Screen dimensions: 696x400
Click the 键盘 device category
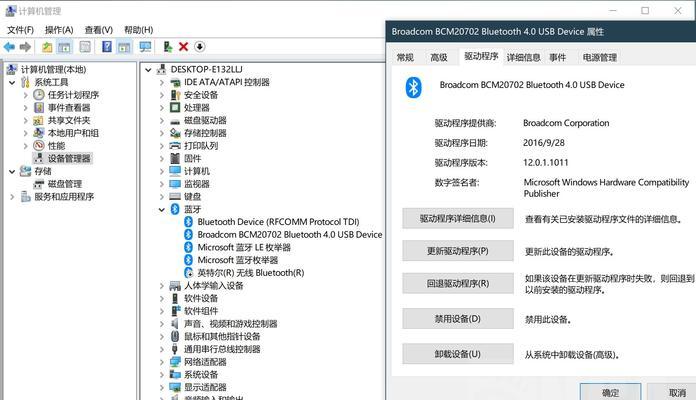pyautogui.click(x=193, y=196)
